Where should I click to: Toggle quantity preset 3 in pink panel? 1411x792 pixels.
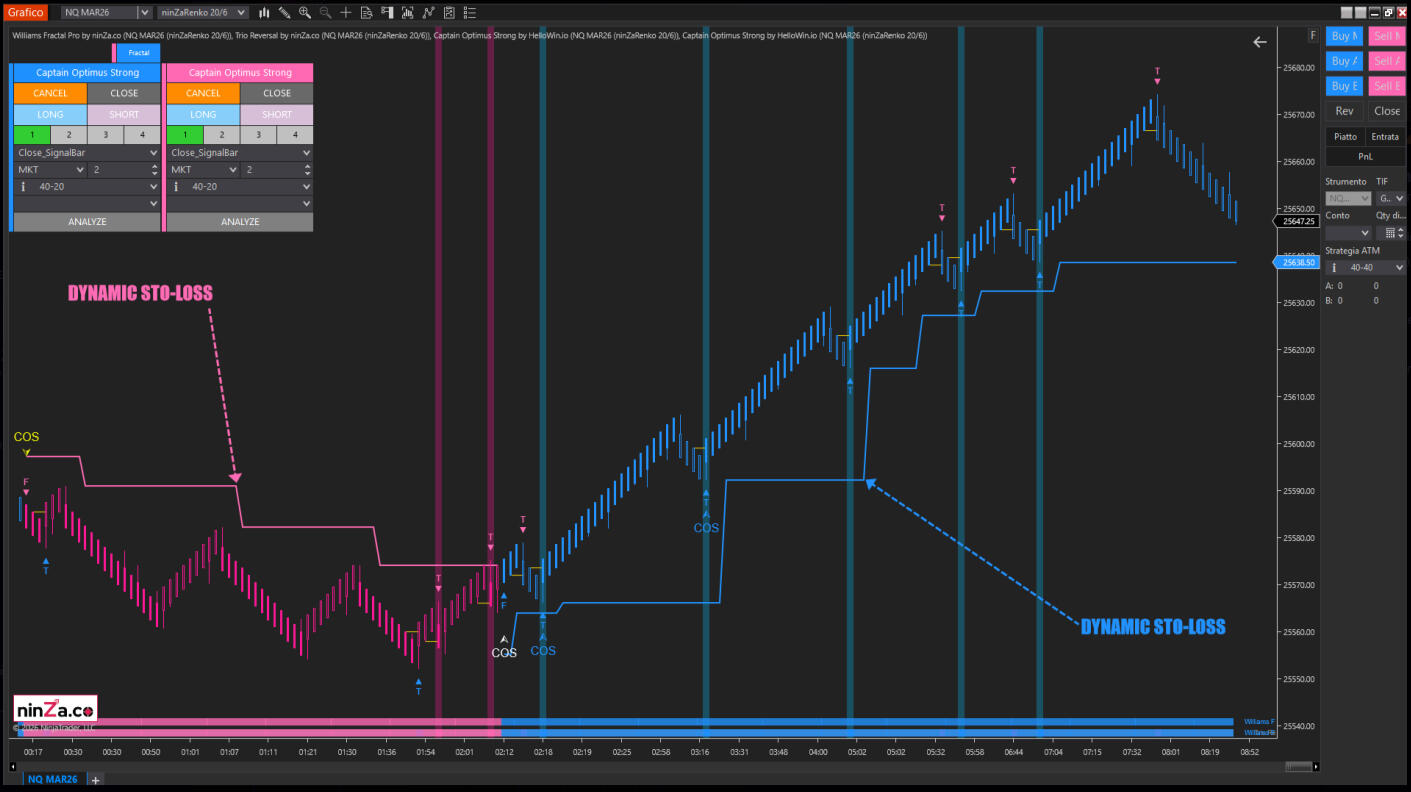tap(258, 135)
